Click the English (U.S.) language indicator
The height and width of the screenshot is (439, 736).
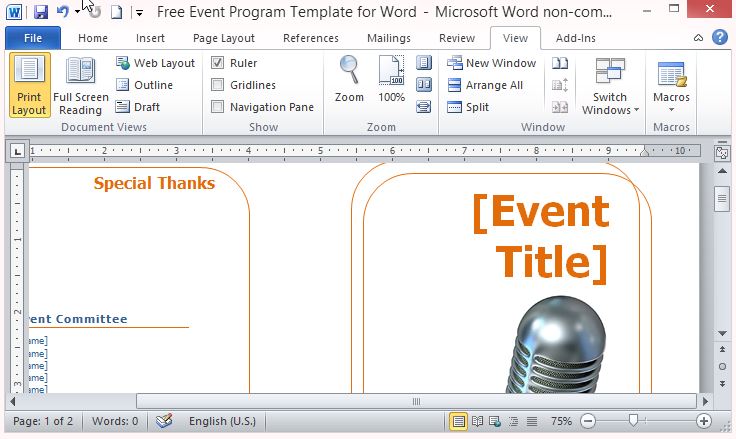222,421
